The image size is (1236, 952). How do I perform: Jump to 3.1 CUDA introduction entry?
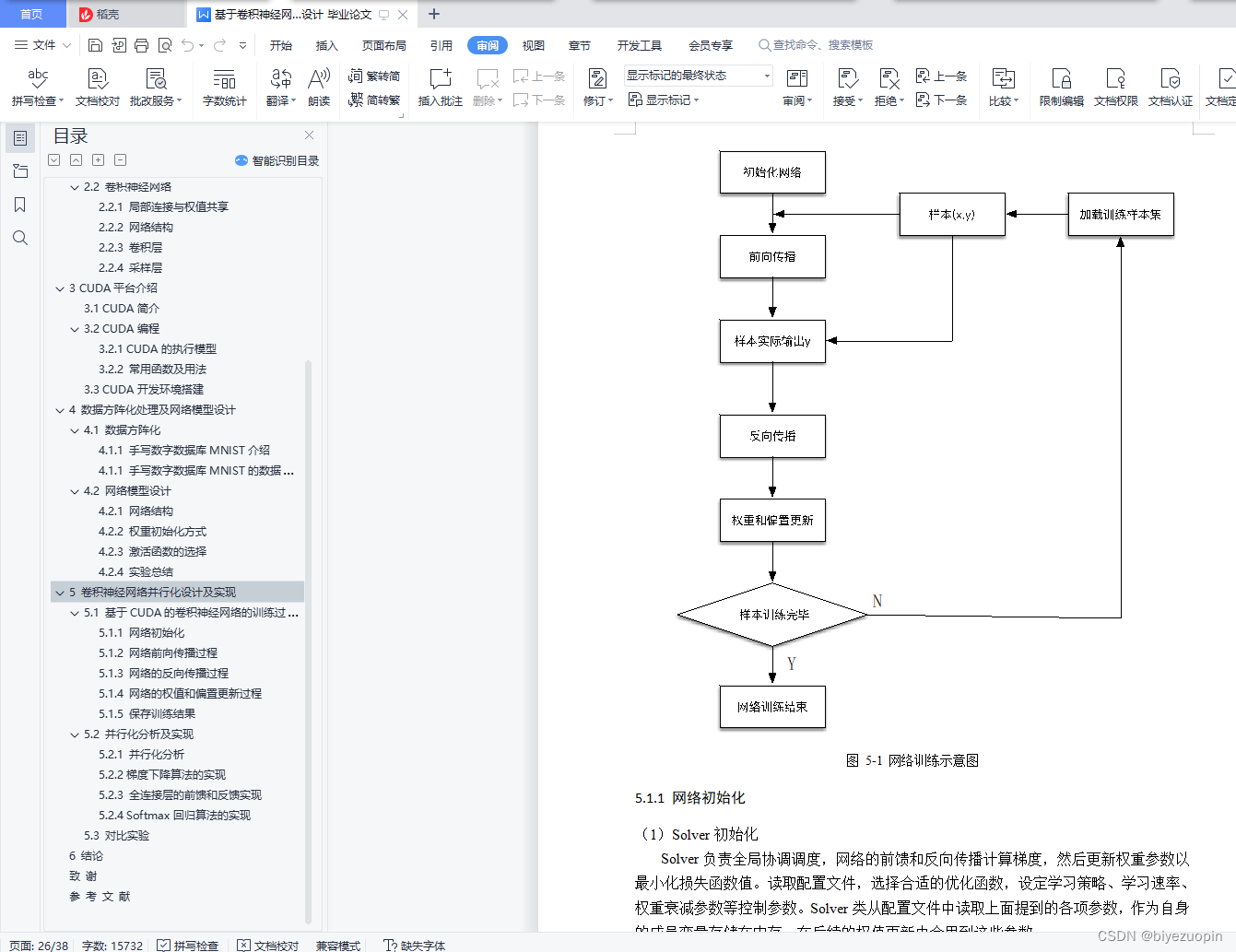[122, 309]
